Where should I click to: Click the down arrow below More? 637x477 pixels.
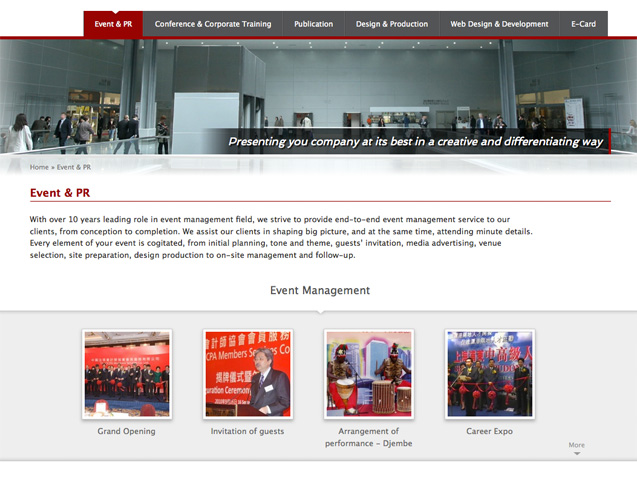click(x=576, y=454)
